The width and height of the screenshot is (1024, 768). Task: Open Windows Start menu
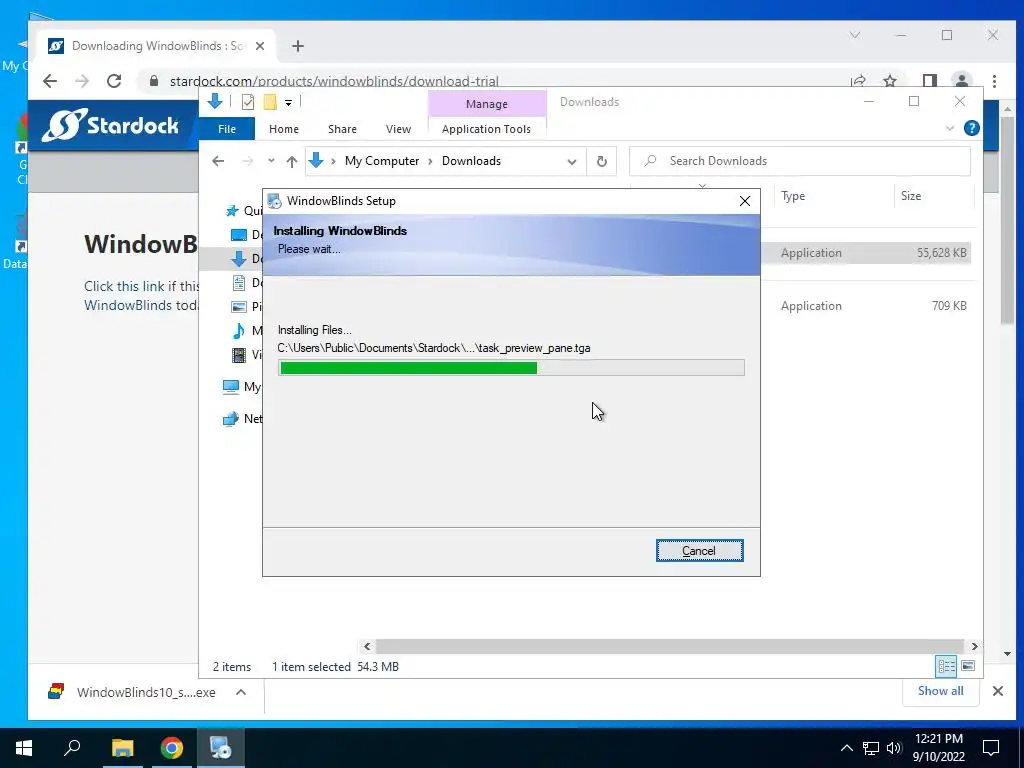click(24, 748)
